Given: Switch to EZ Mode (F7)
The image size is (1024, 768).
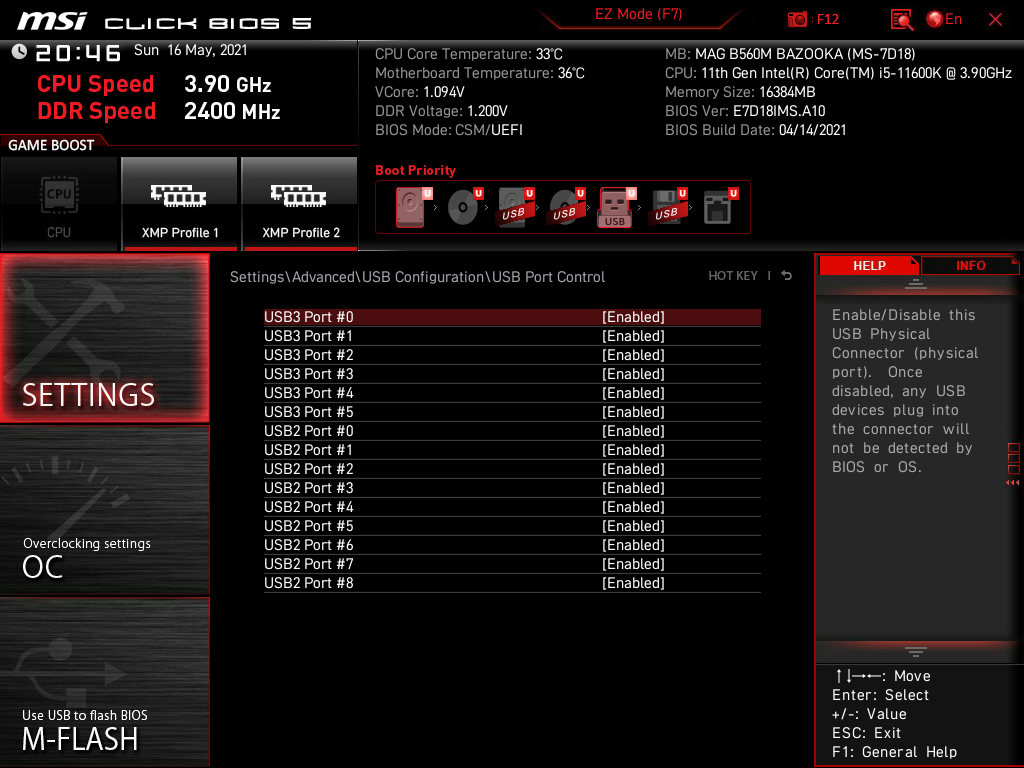Looking at the screenshot, I should point(638,14).
